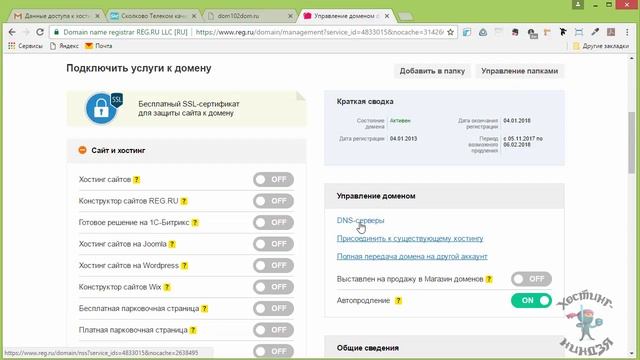This screenshot has width=640, height=360.
Task: Close the Управление доменом tab
Action: [x=387, y=16]
